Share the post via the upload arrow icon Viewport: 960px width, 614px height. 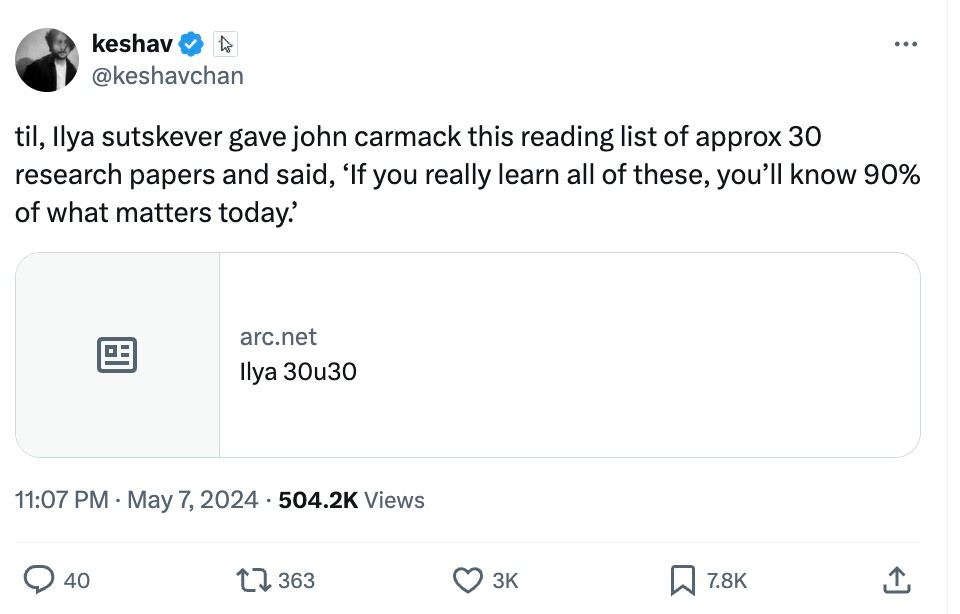coord(896,579)
